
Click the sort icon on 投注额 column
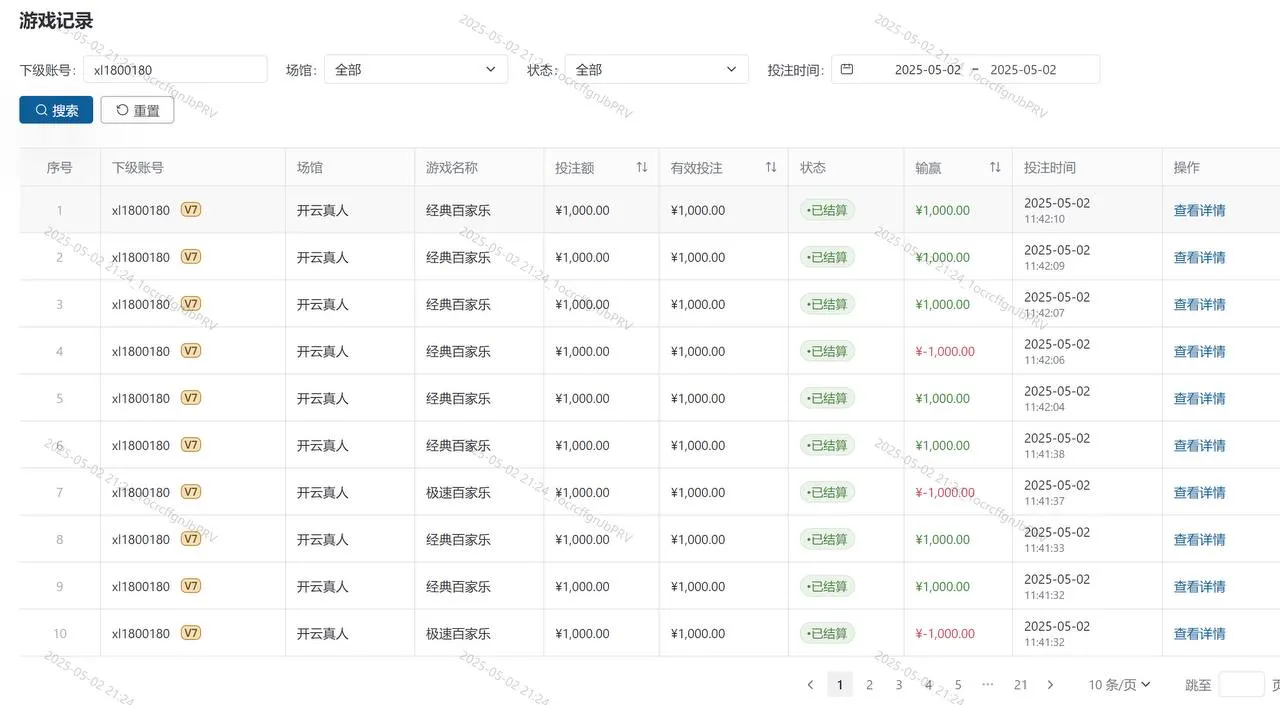tap(641, 167)
